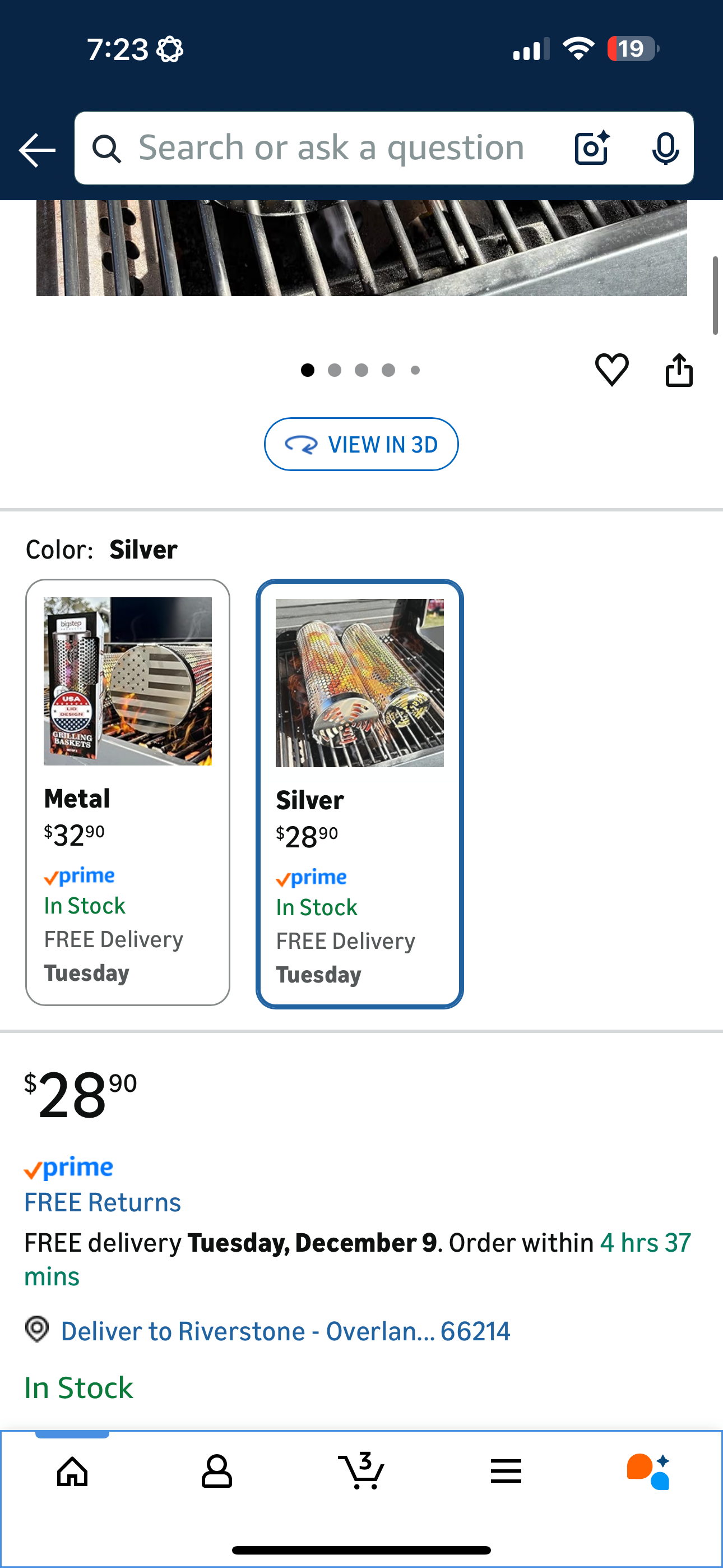Open camera lens visual search
Screen dimensions: 723x1568
click(591, 148)
